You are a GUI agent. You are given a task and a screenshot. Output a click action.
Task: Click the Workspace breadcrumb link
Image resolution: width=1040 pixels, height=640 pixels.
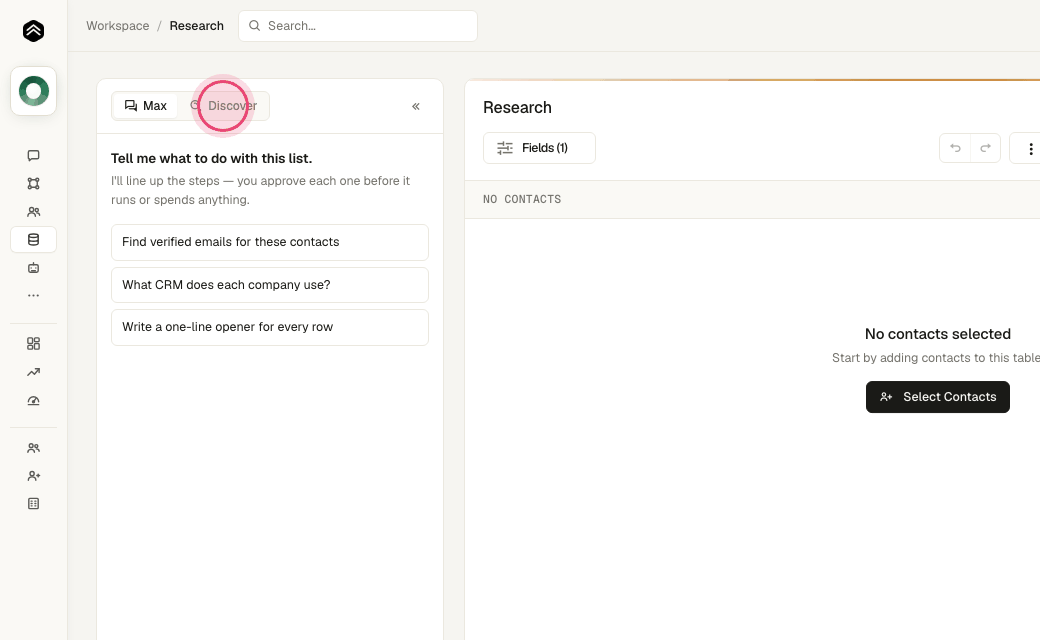point(117,26)
